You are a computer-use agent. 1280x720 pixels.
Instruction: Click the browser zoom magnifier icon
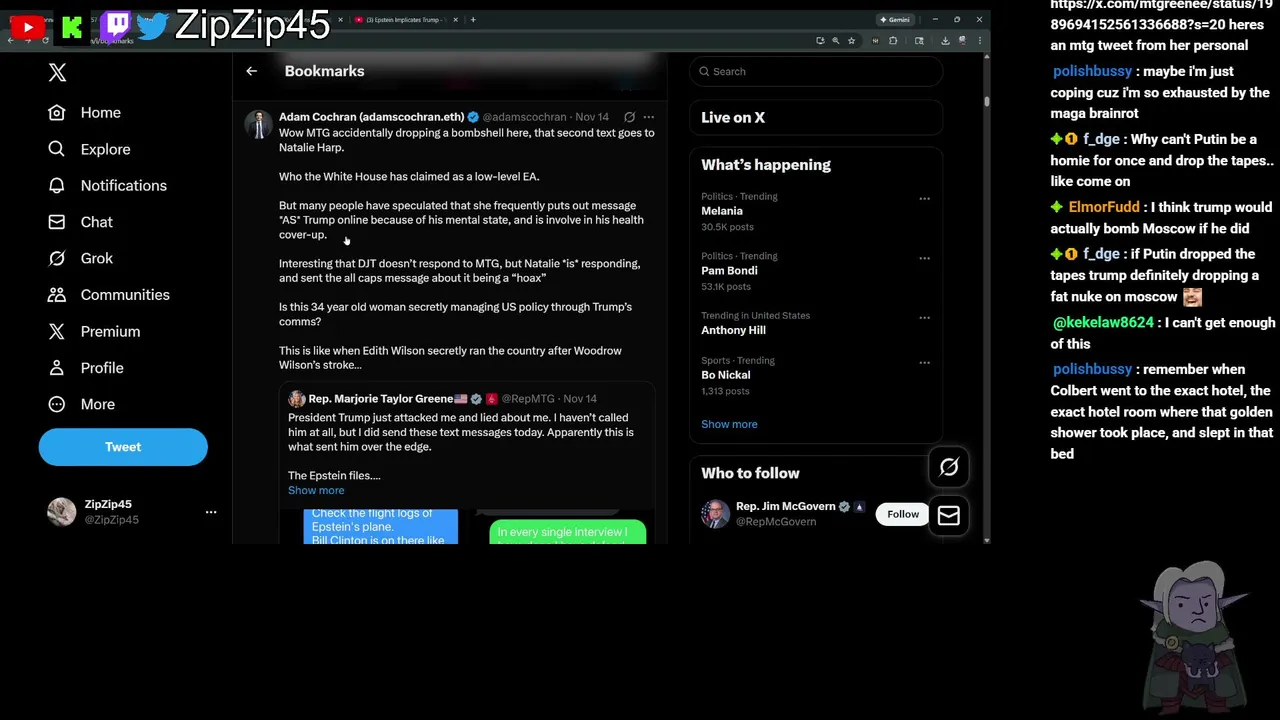tap(835, 40)
